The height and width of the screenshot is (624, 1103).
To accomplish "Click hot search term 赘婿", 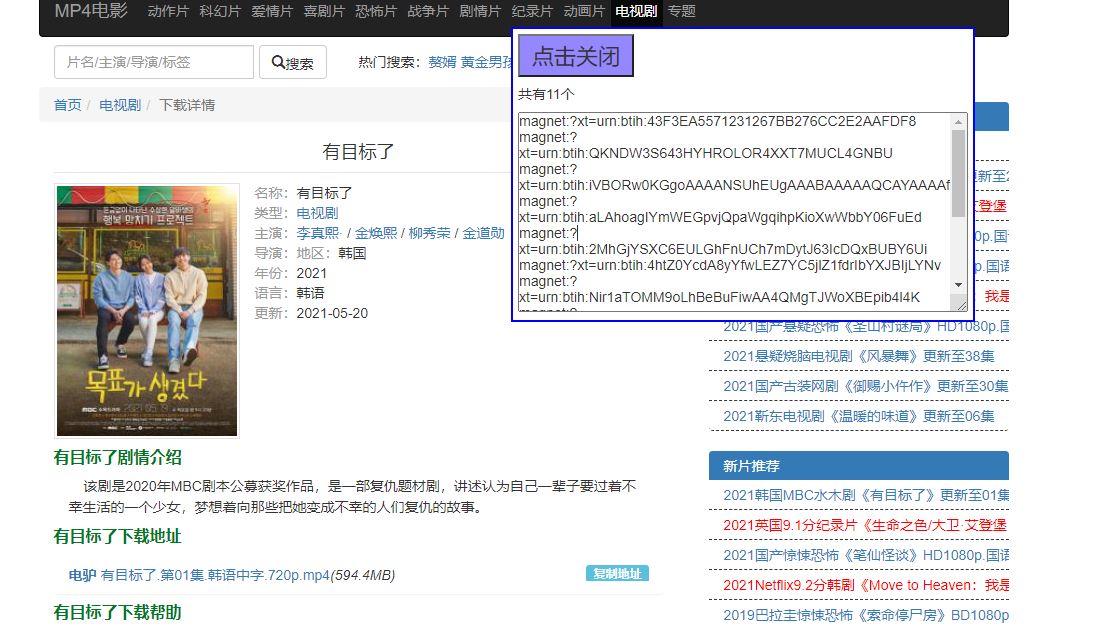I will point(442,62).
